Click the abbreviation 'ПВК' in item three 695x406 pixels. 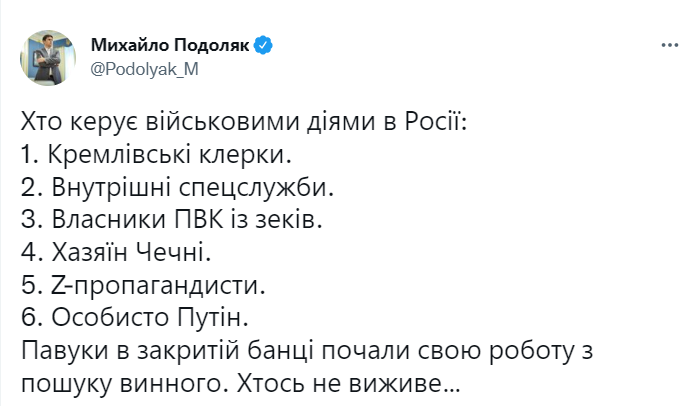pos(199,219)
